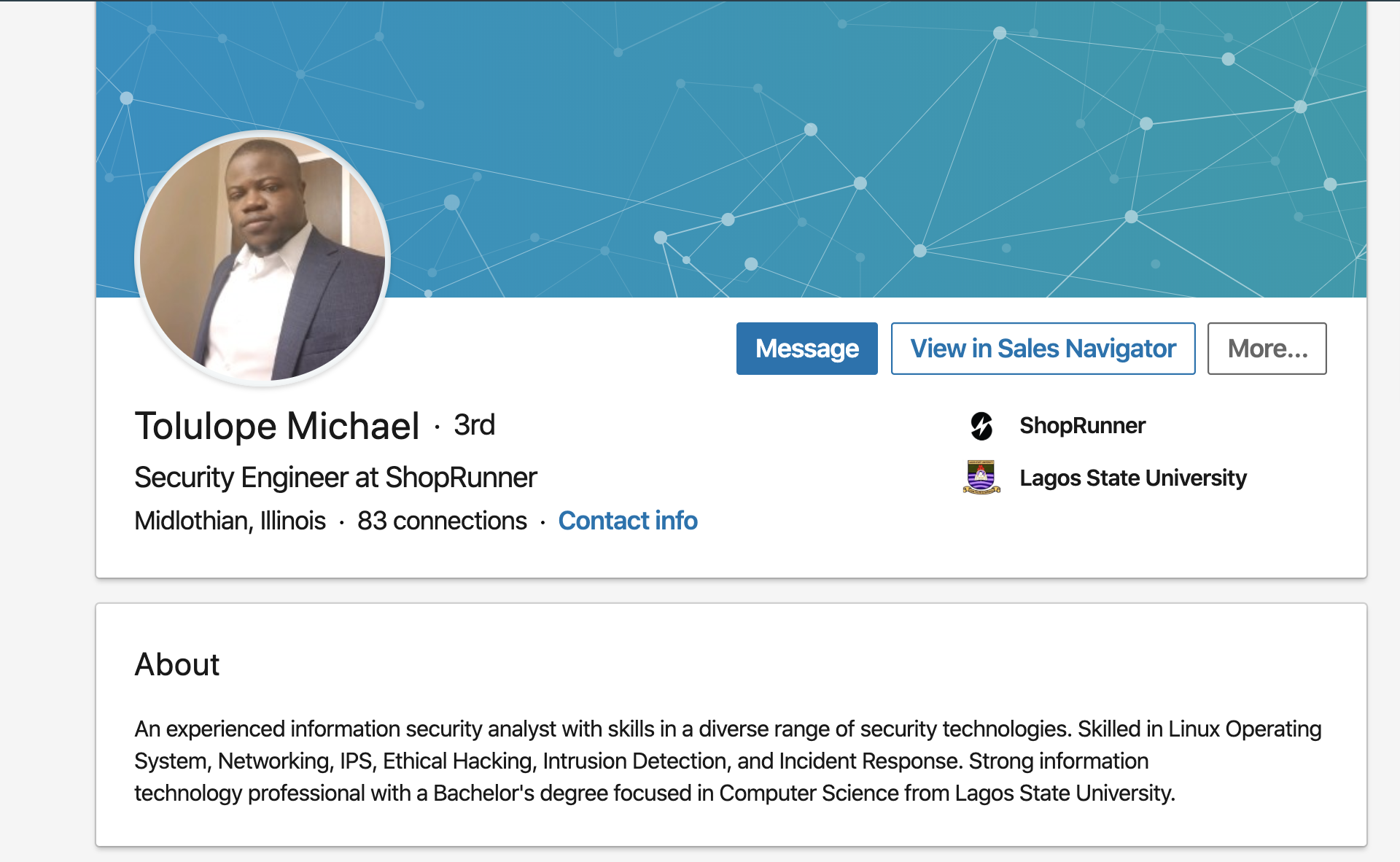
Task: Select the Lagos State University school link
Action: click(1133, 478)
